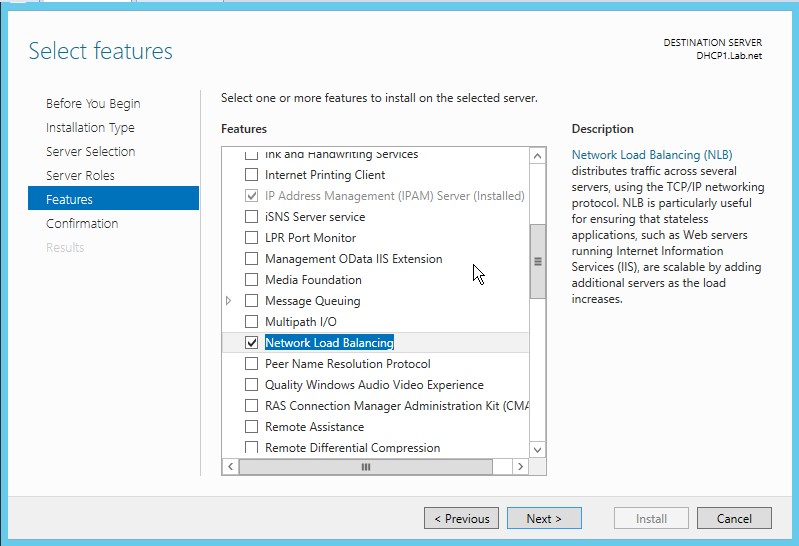Click the features list scroll up arrow

pyautogui.click(x=537, y=156)
